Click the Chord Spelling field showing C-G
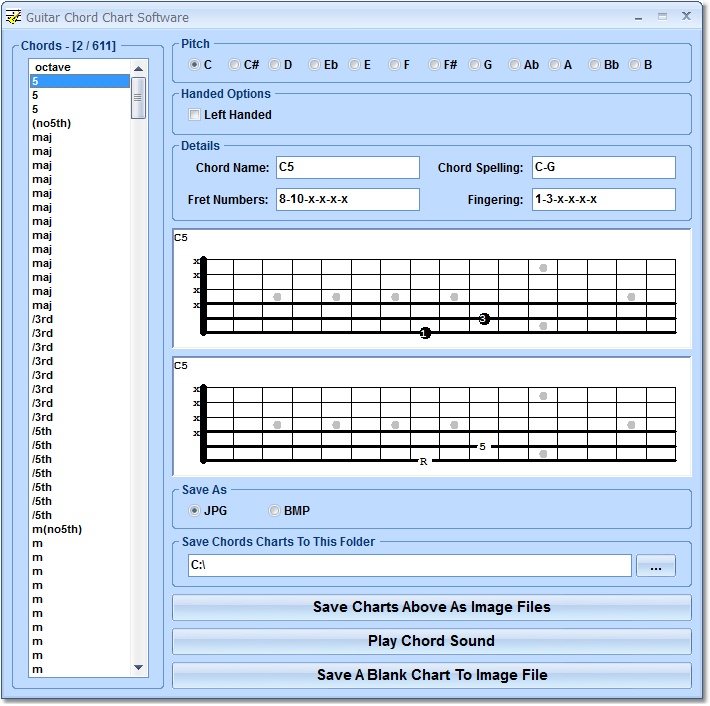The image size is (710, 706). point(604,168)
